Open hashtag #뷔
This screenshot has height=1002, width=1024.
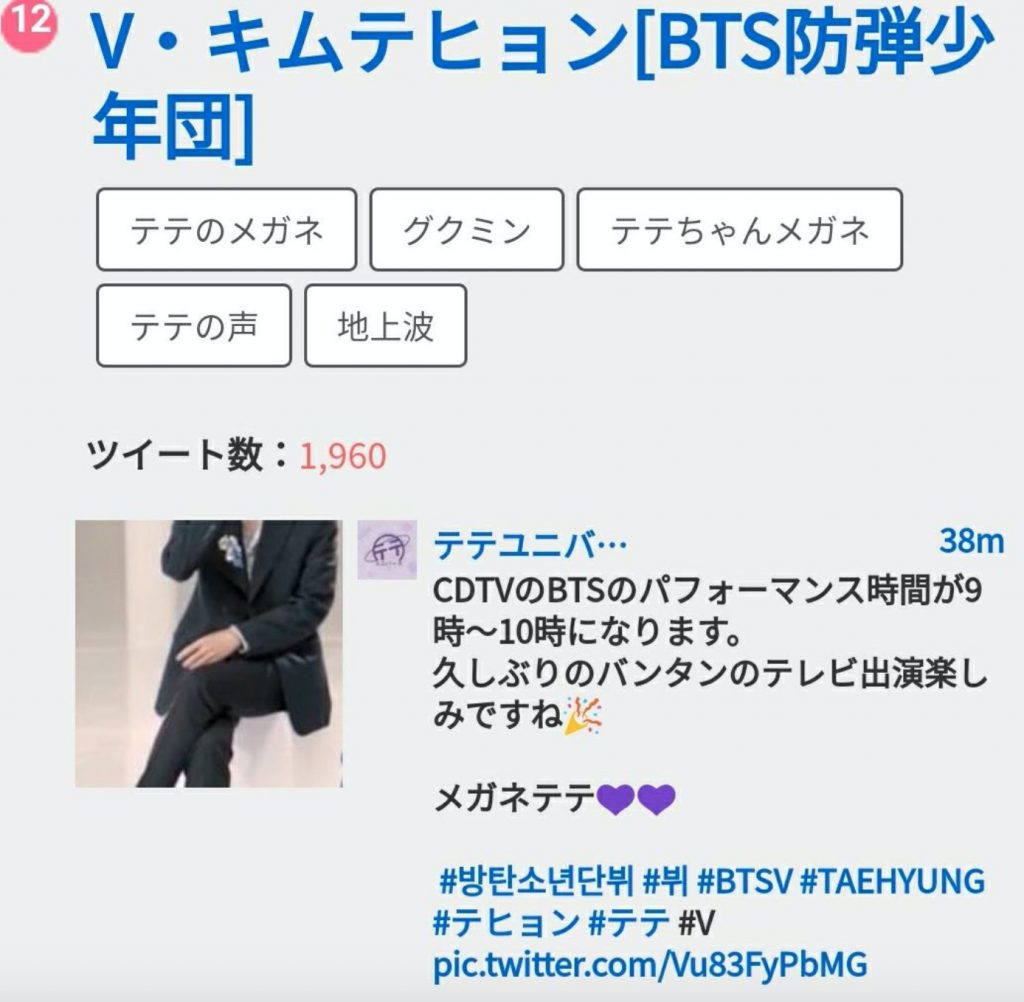click(x=665, y=881)
